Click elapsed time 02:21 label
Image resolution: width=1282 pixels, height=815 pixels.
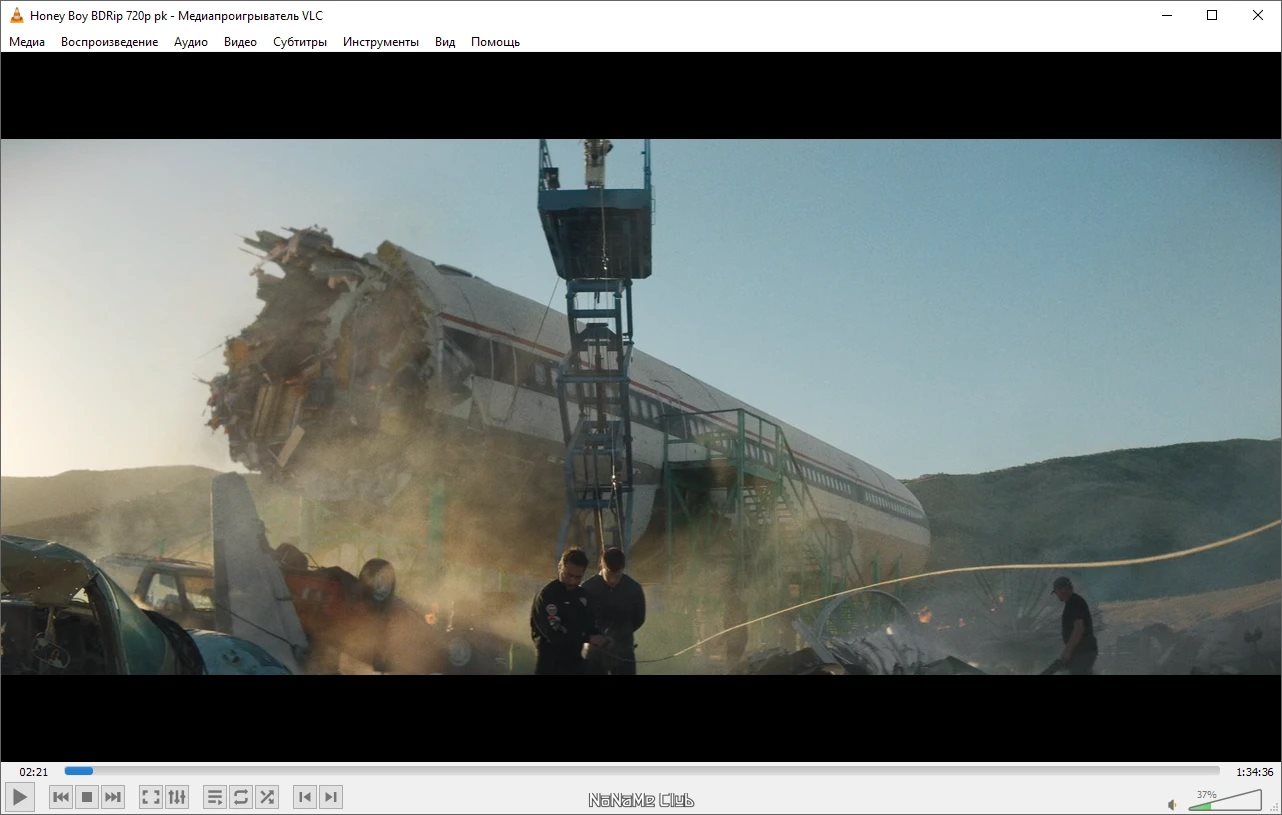click(34, 772)
